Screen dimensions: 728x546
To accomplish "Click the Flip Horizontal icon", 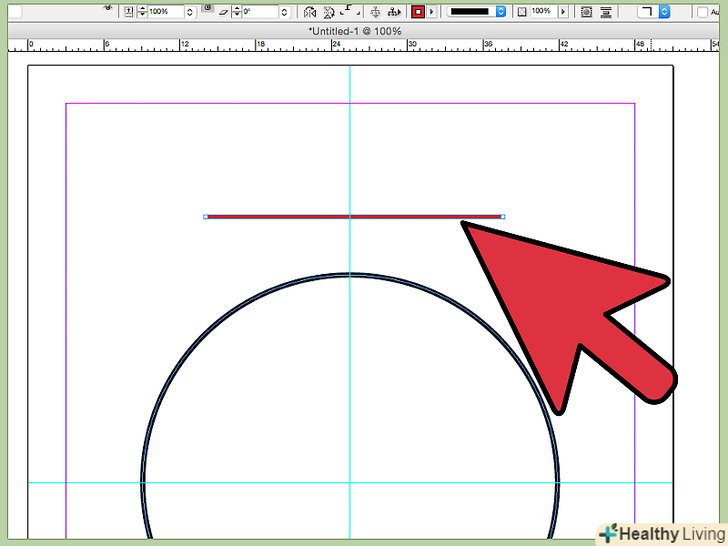I will [310, 12].
